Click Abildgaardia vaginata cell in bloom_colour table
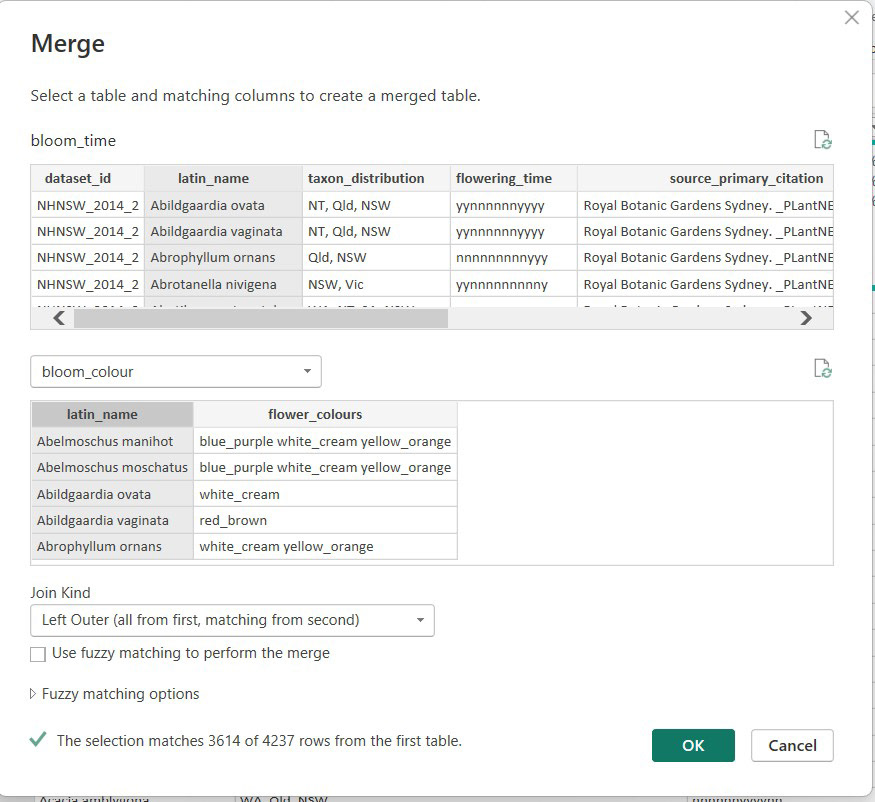875x802 pixels. (112, 520)
